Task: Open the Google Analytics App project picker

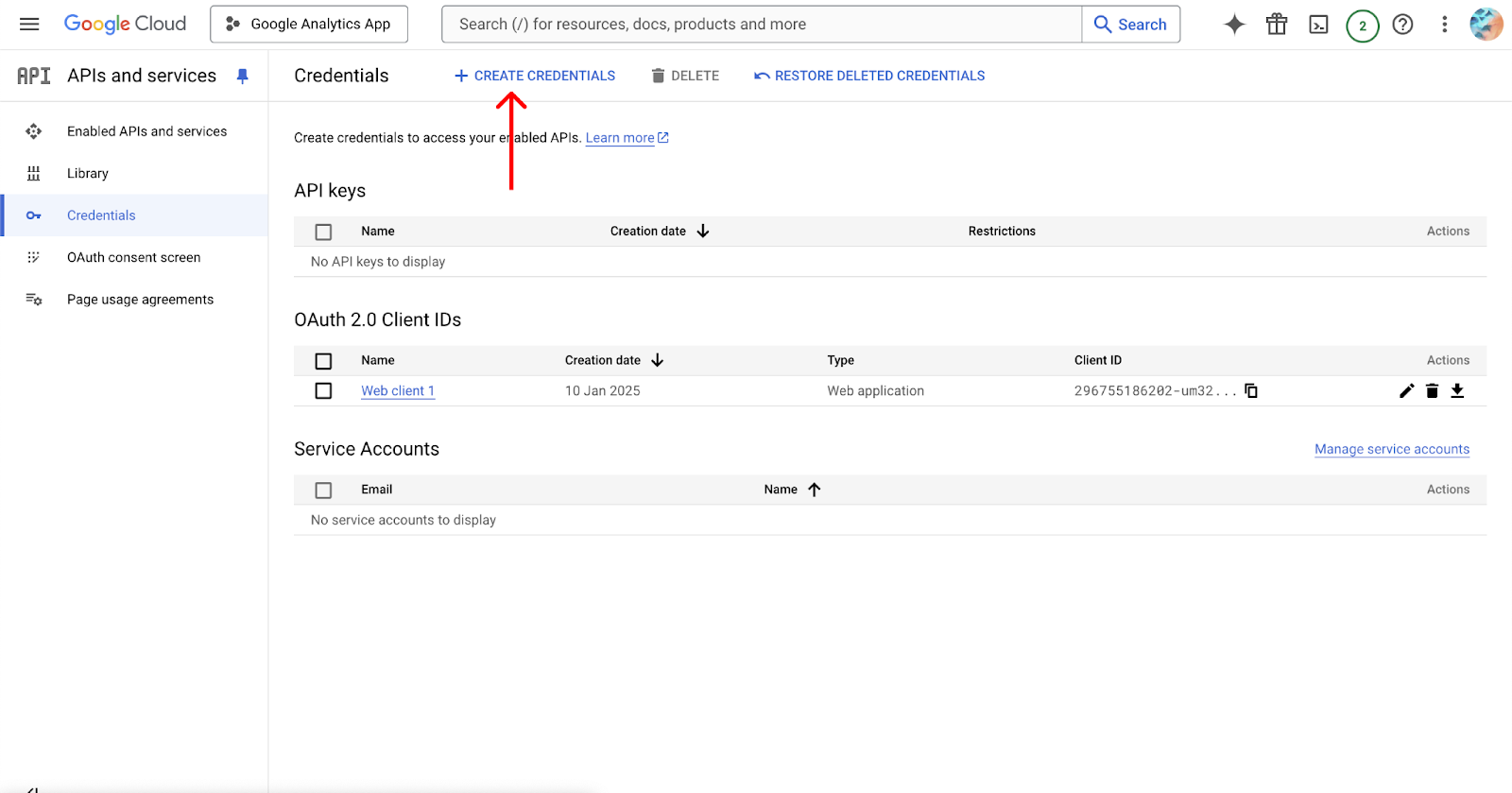Action: coord(309,25)
